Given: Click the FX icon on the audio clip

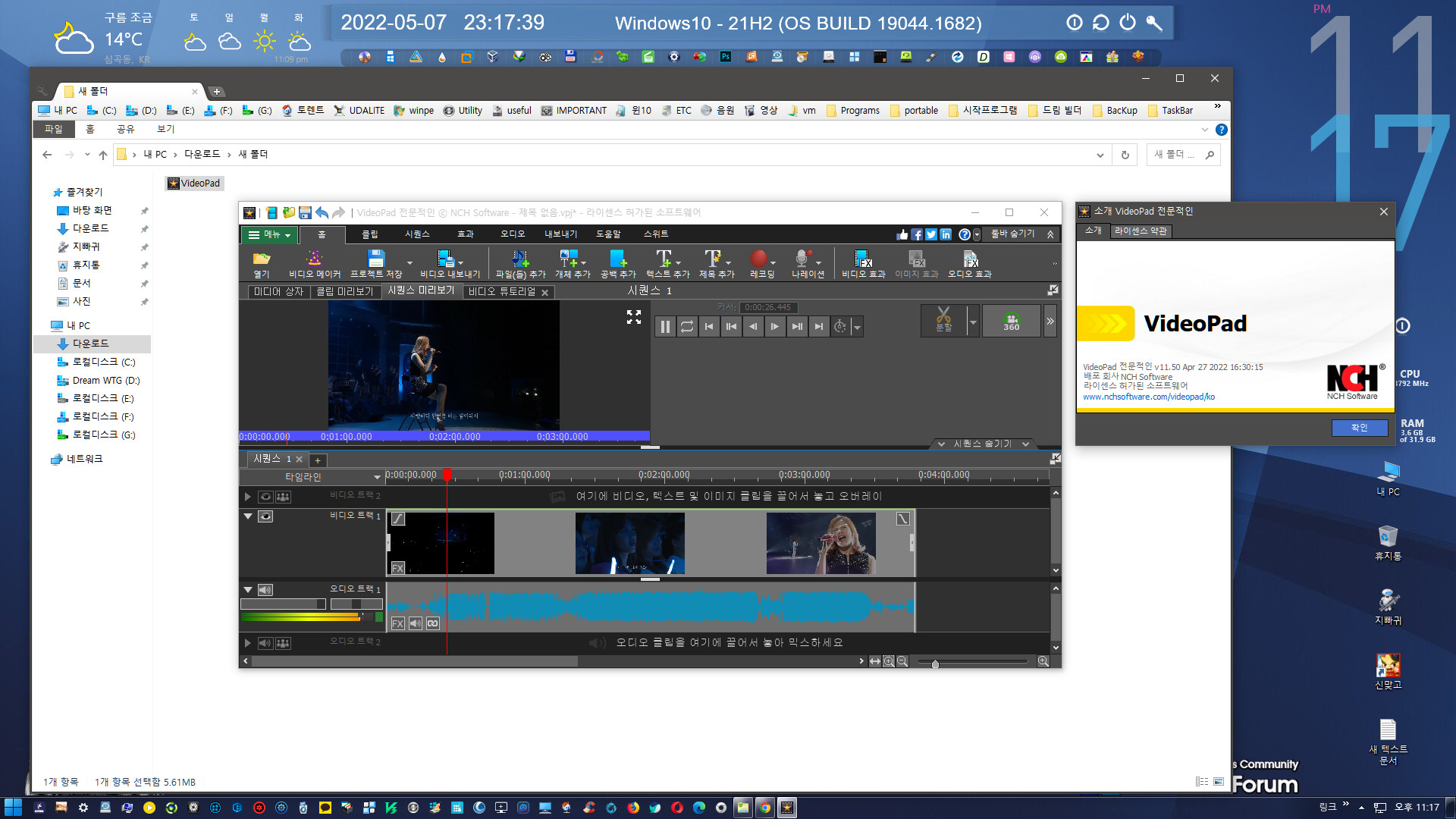Looking at the screenshot, I should coord(397,623).
